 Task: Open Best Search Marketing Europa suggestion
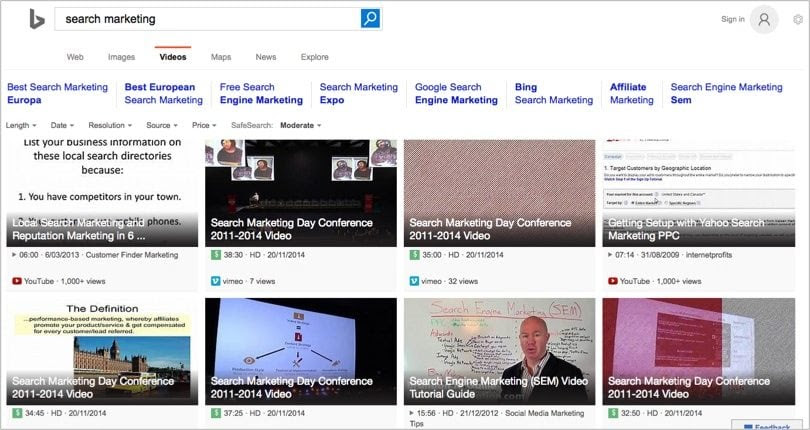[57, 94]
